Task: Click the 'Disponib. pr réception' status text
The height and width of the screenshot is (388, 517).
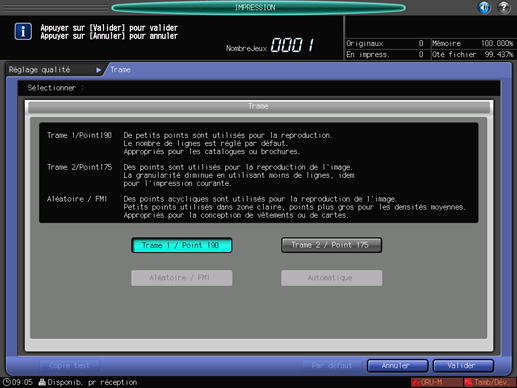Action: click(x=92, y=382)
